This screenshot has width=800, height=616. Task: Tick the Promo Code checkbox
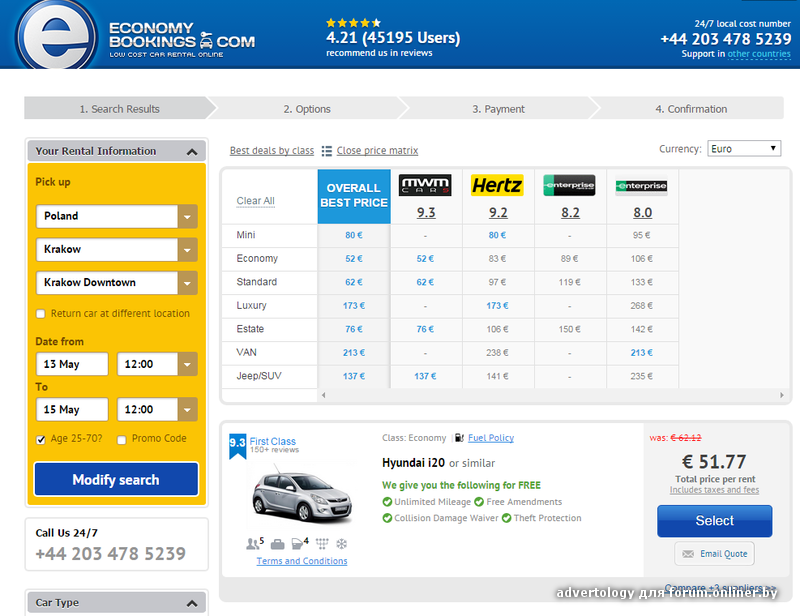click(x=122, y=439)
